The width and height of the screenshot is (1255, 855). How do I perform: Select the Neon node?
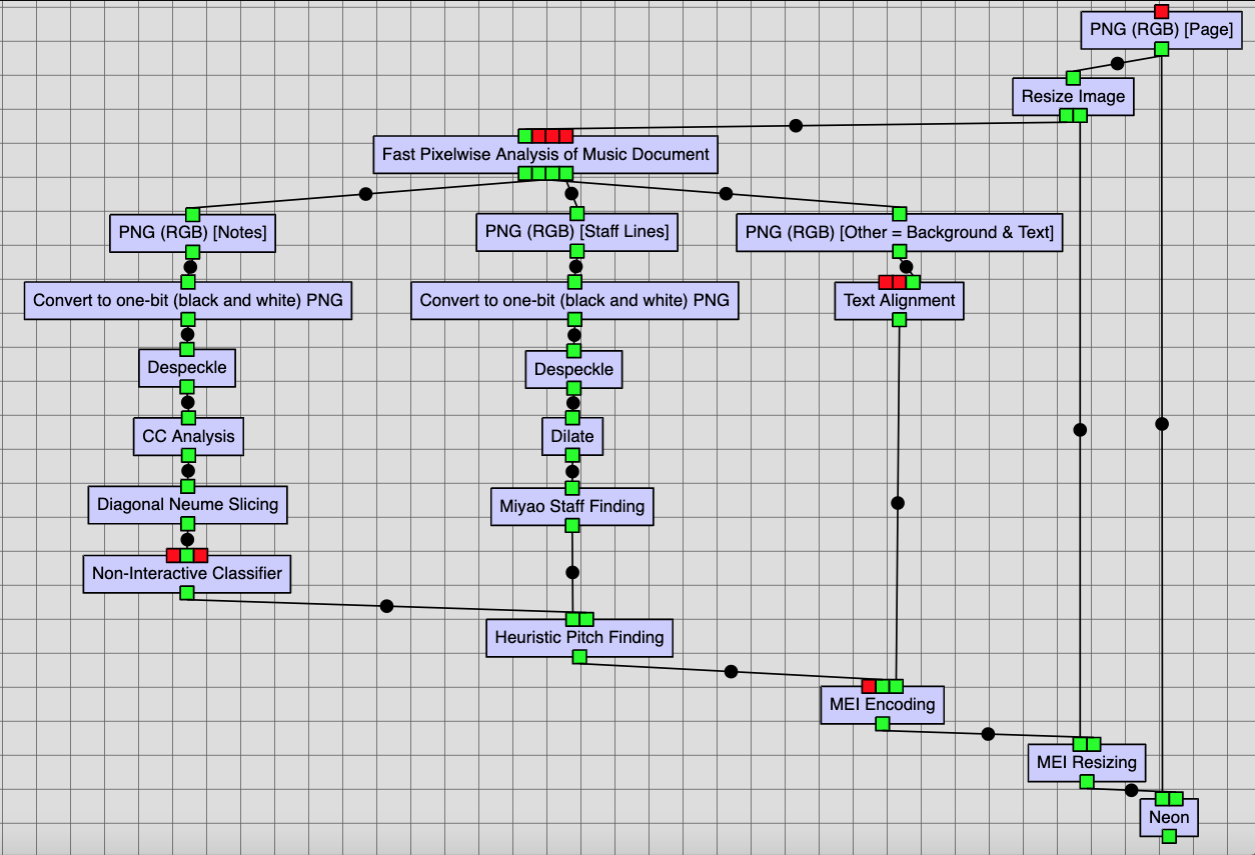coord(1169,818)
